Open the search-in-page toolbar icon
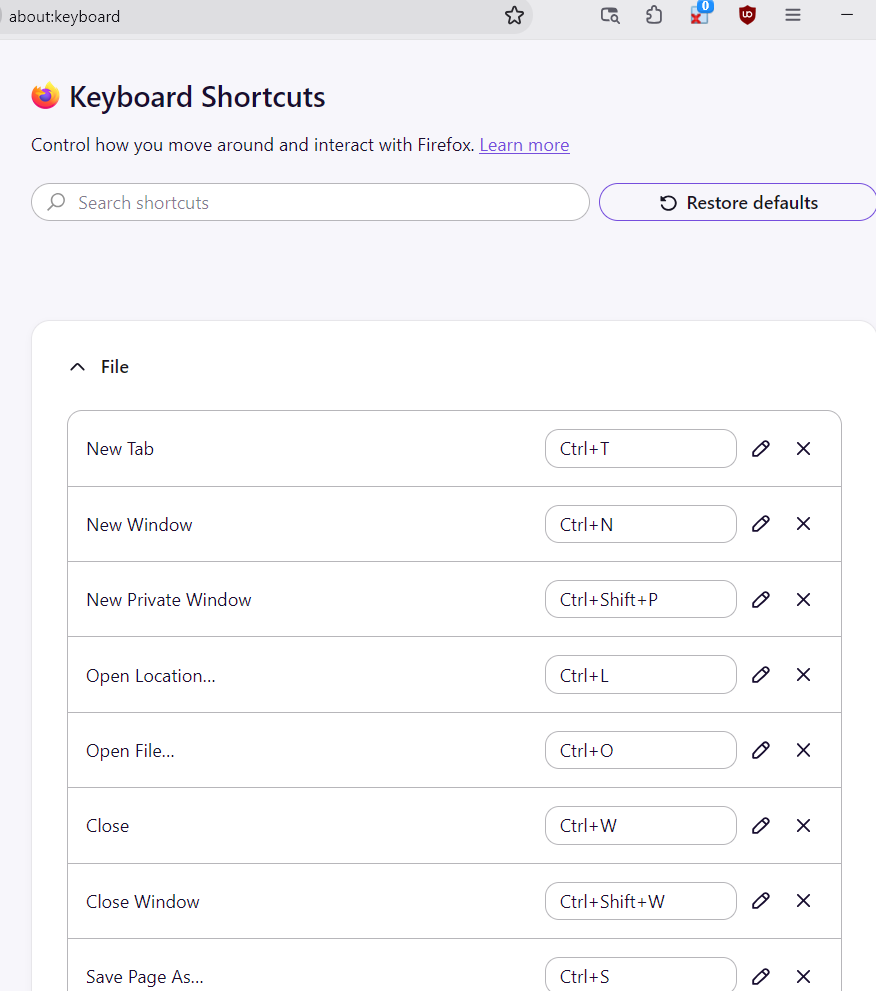The image size is (876, 991). point(610,15)
